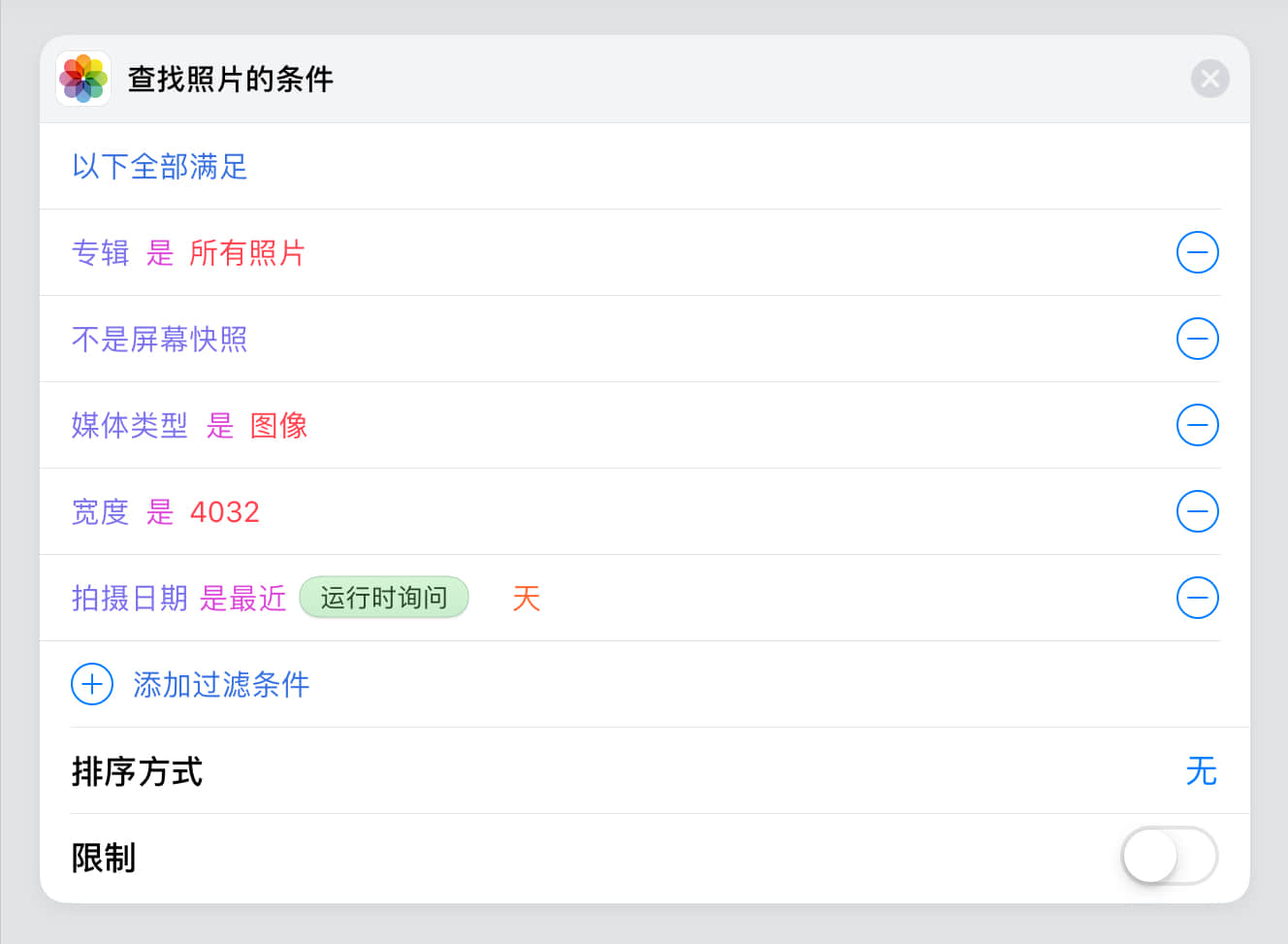The width and height of the screenshot is (1288, 944).
Task: Remove the 不是屏幕快照 filter condition
Action: 1197,339
